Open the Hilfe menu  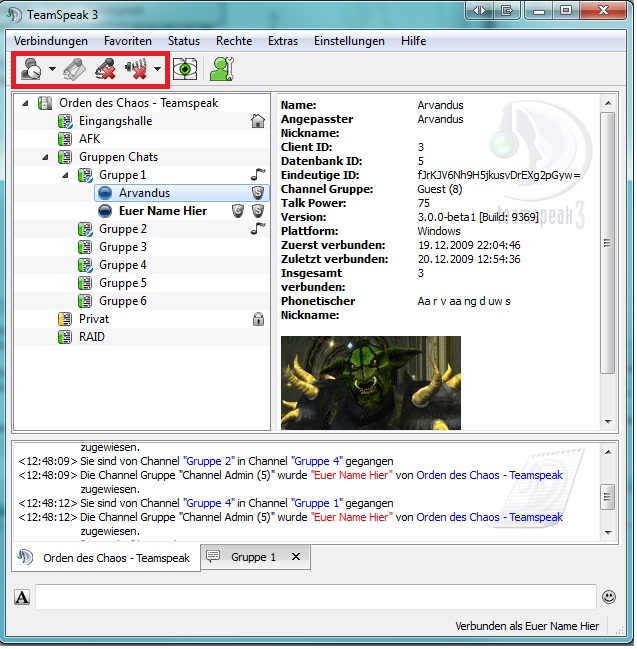[x=413, y=41]
